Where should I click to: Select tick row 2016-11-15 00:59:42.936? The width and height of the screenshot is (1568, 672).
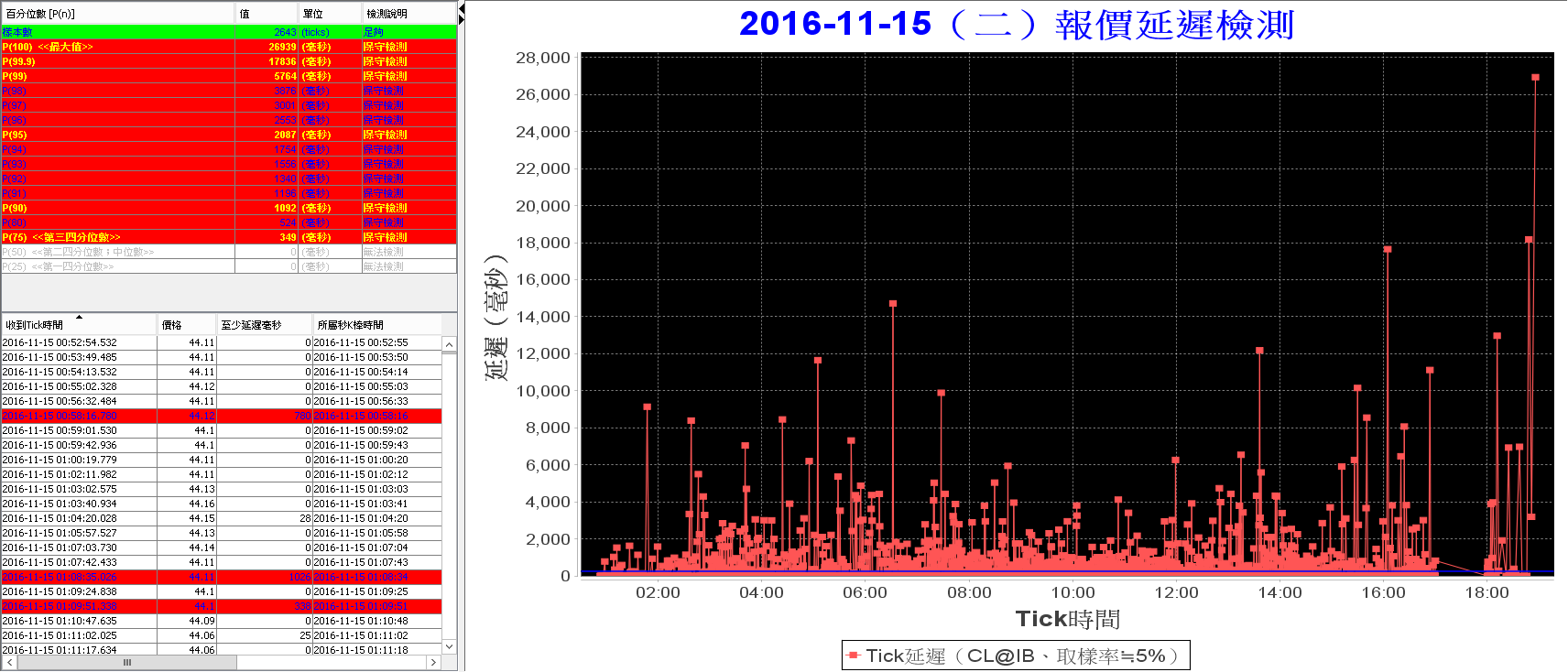tap(222, 445)
